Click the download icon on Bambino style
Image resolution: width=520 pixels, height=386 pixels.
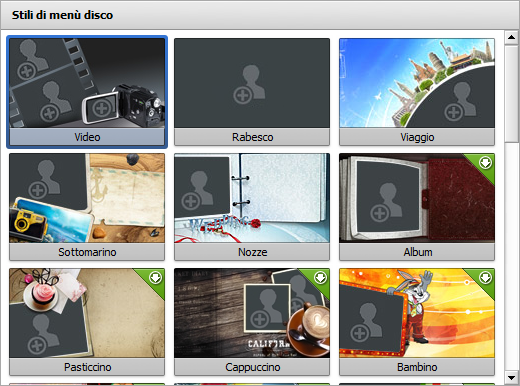(x=485, y=278)
